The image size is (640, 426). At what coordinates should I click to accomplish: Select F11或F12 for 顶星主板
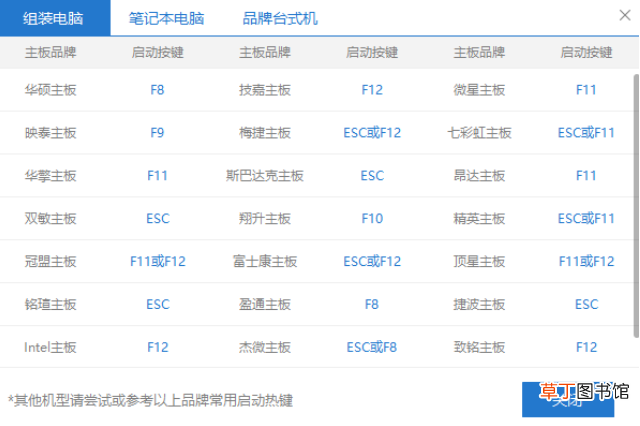click(x=586, y=261)
